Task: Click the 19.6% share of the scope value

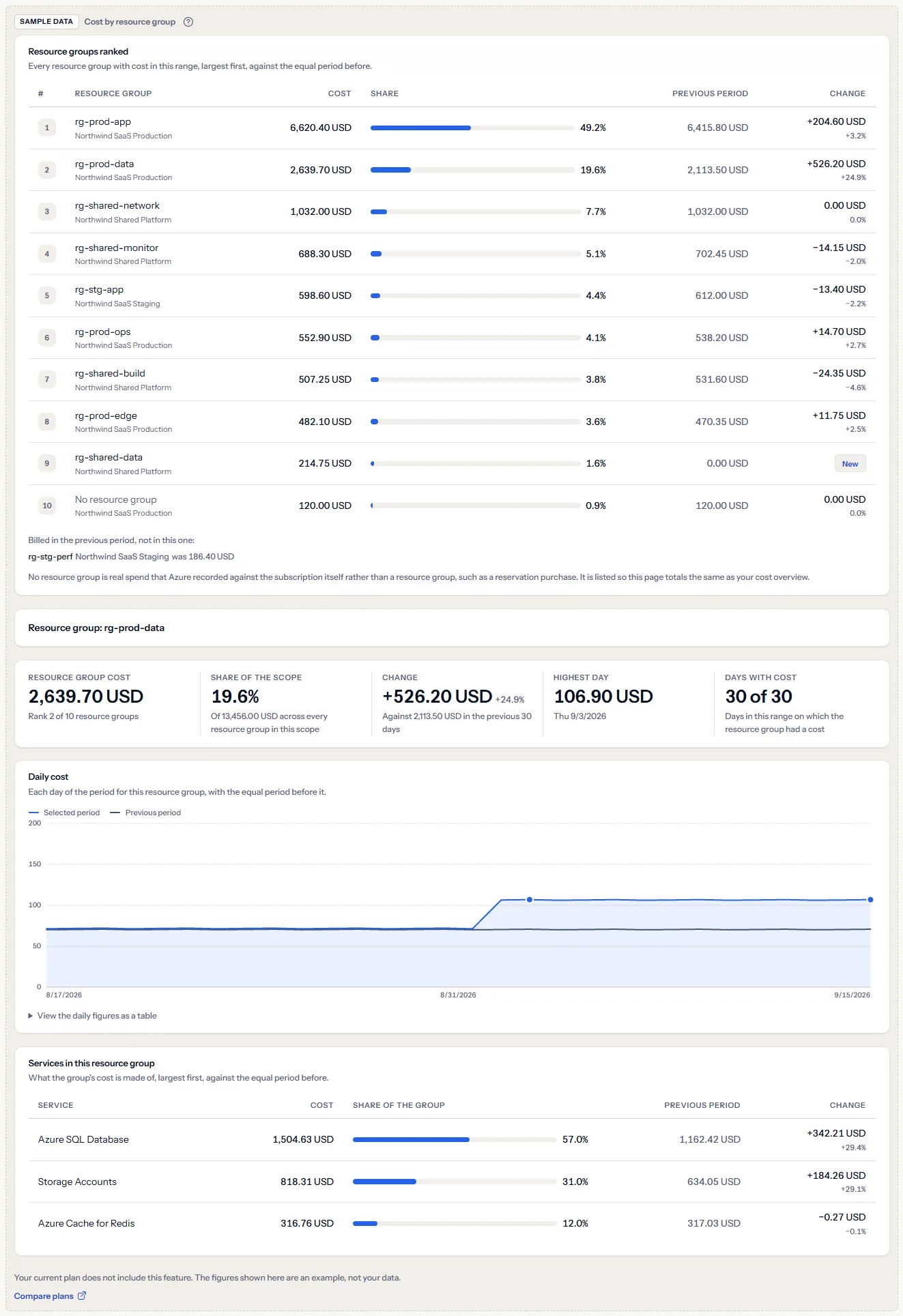Action: 235,697
